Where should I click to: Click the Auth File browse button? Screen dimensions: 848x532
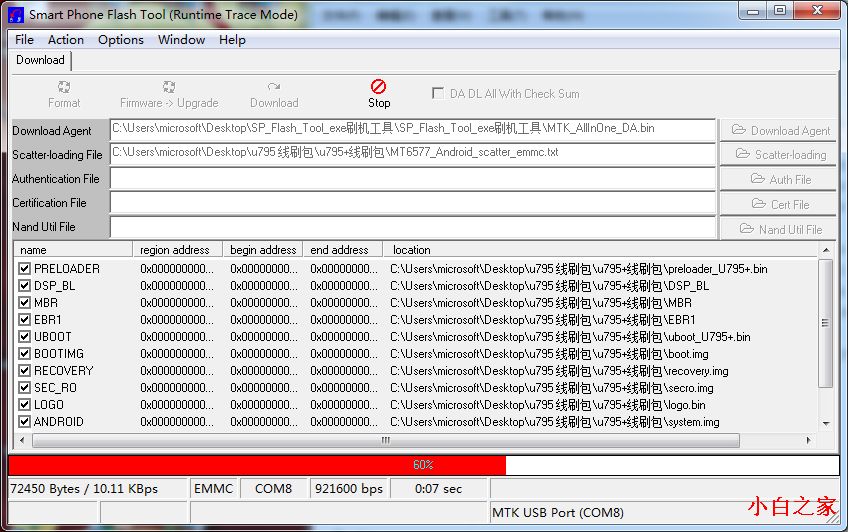pos(778,179)
